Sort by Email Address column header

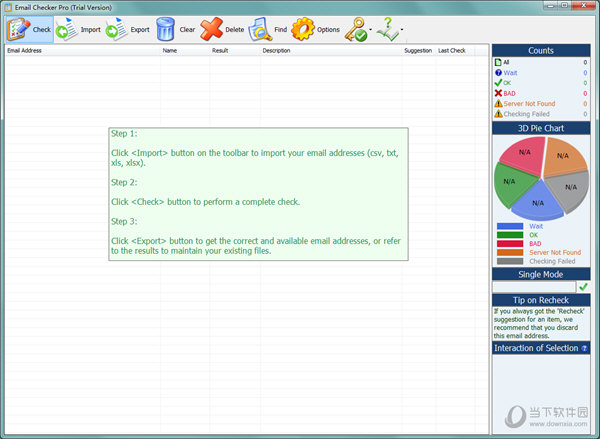point(83,51)
